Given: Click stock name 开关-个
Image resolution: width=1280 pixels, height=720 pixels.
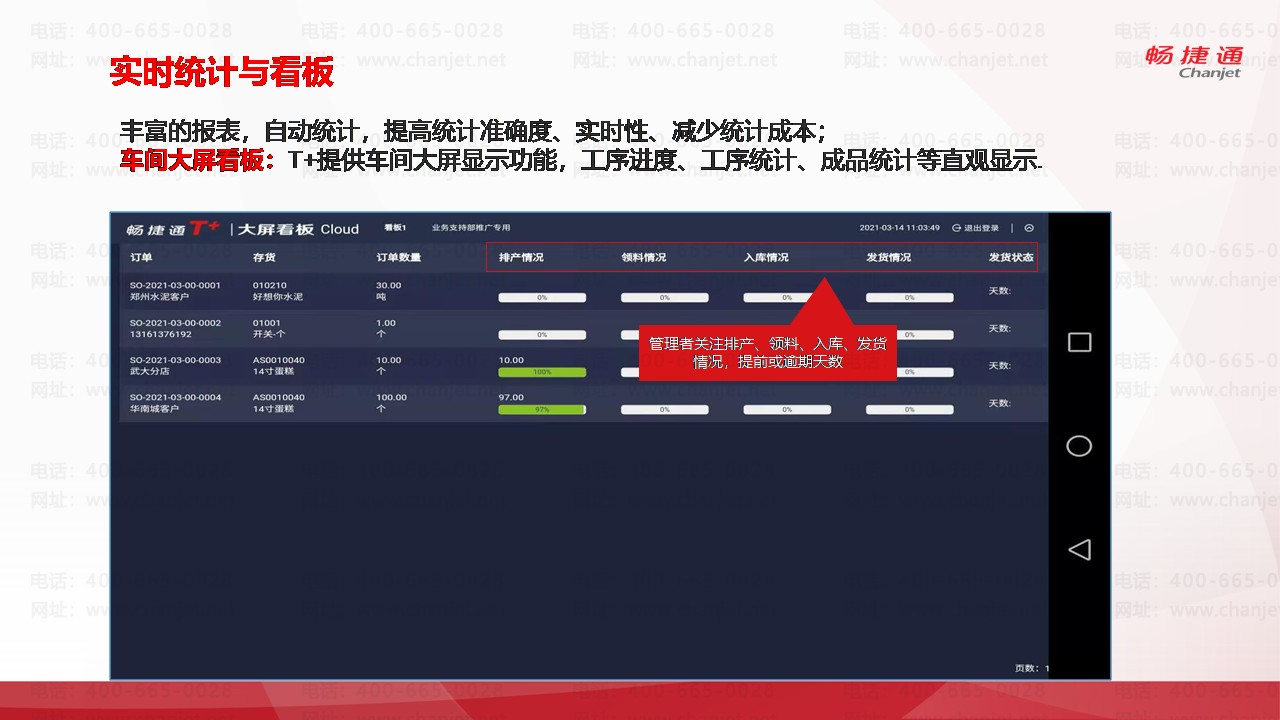Looking at the screenshot, I should point(269,335).
